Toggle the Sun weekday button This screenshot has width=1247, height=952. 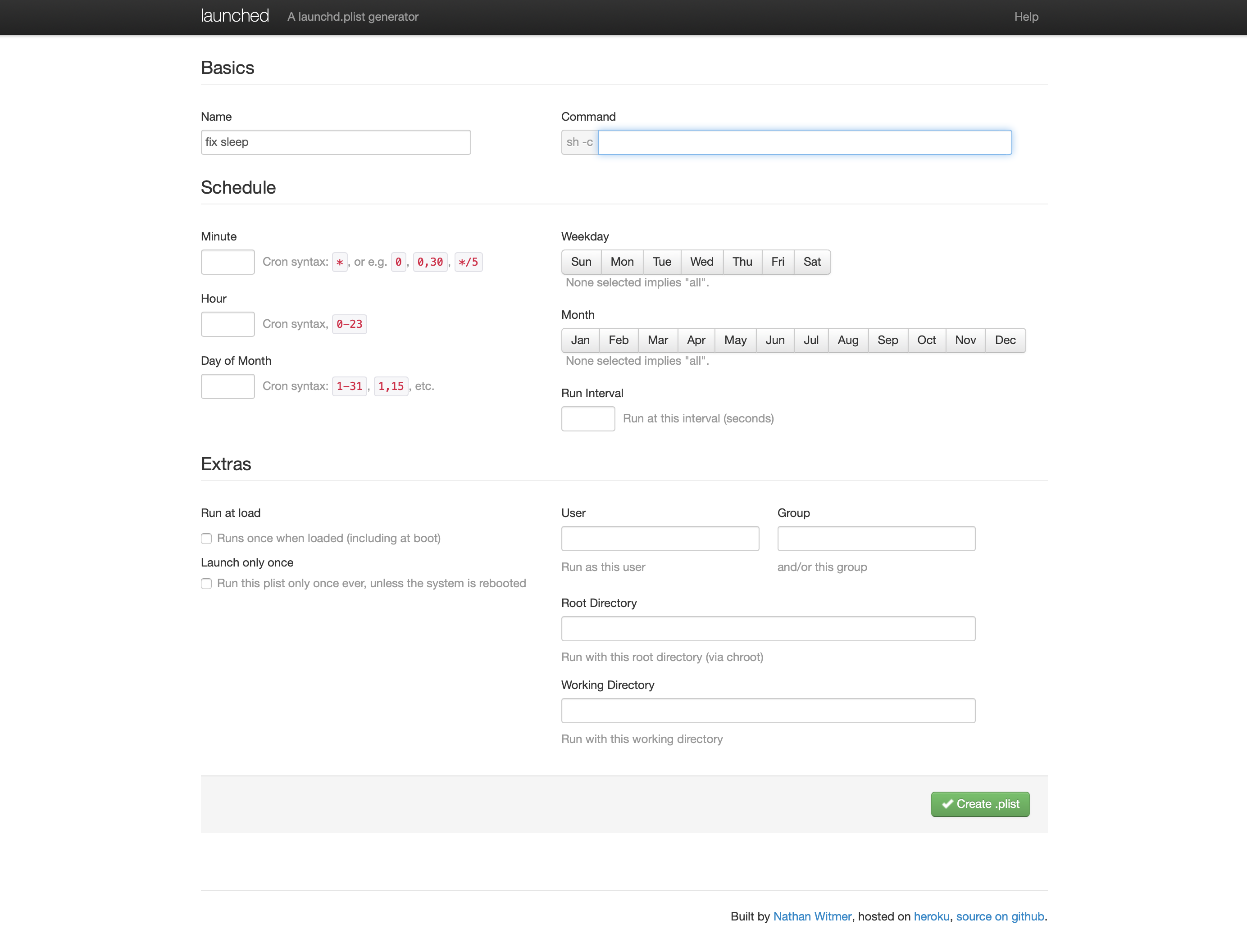click(581, 262)
